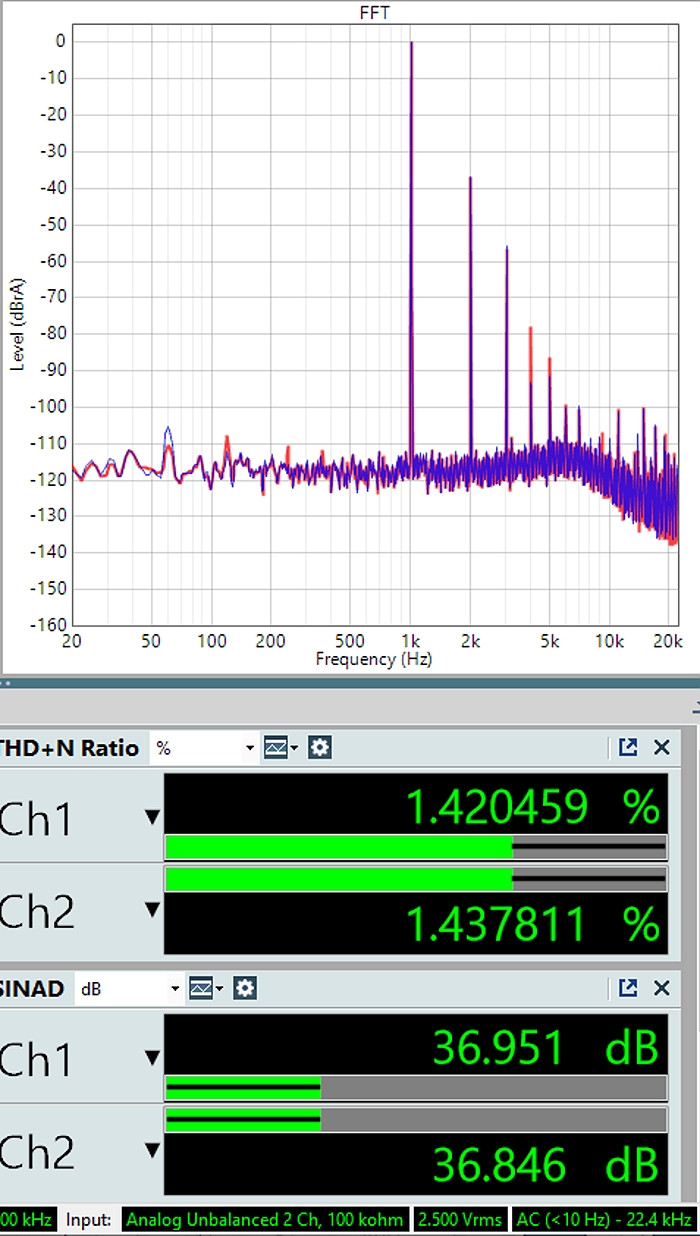Open THD+N Ratio unit dropdown showing %
The width and height of the screenshot is (700, 1236).
(204, 748)
